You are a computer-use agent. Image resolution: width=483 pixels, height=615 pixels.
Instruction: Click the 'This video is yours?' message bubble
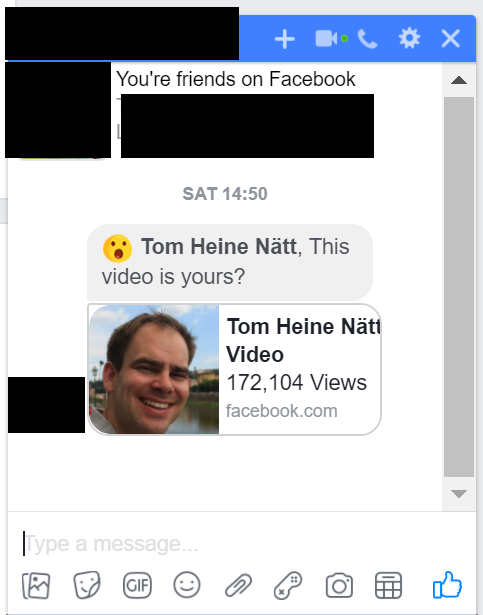click(230, 262)
